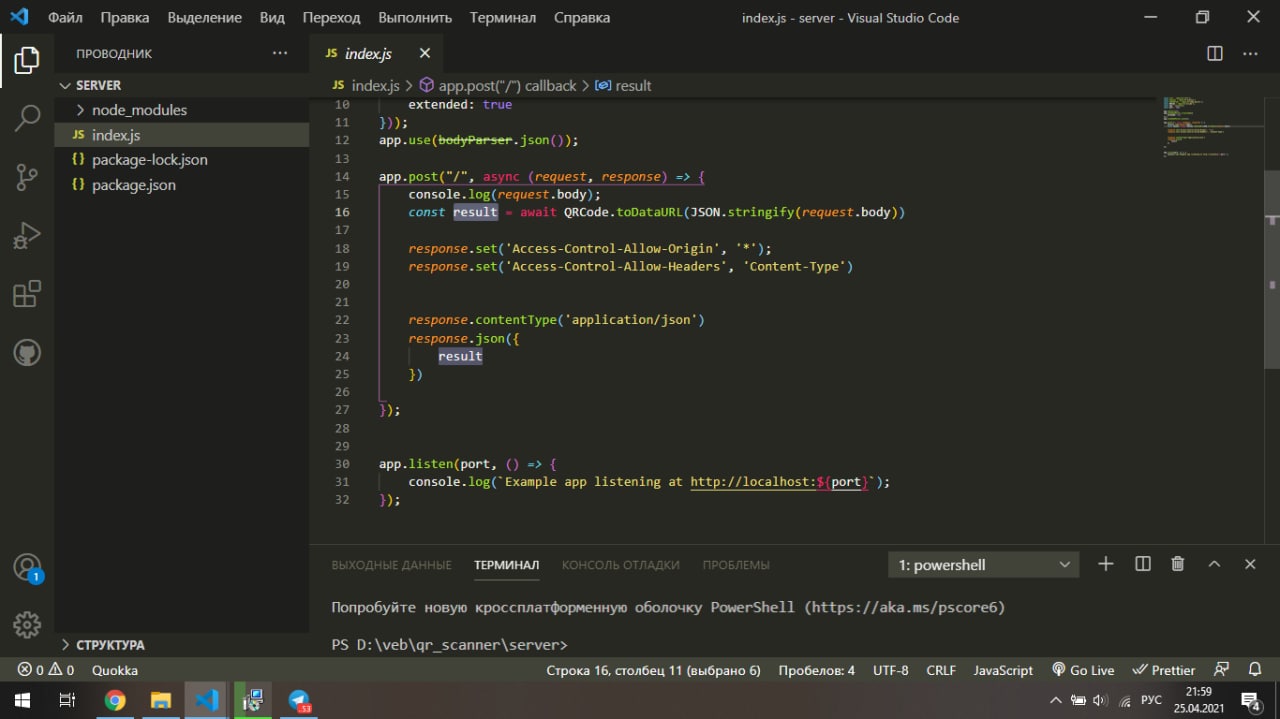Viewport: 1280px width, 719px height.
Task: Open the GitHub view in activity bar
Action: click(x=27, y=352)
